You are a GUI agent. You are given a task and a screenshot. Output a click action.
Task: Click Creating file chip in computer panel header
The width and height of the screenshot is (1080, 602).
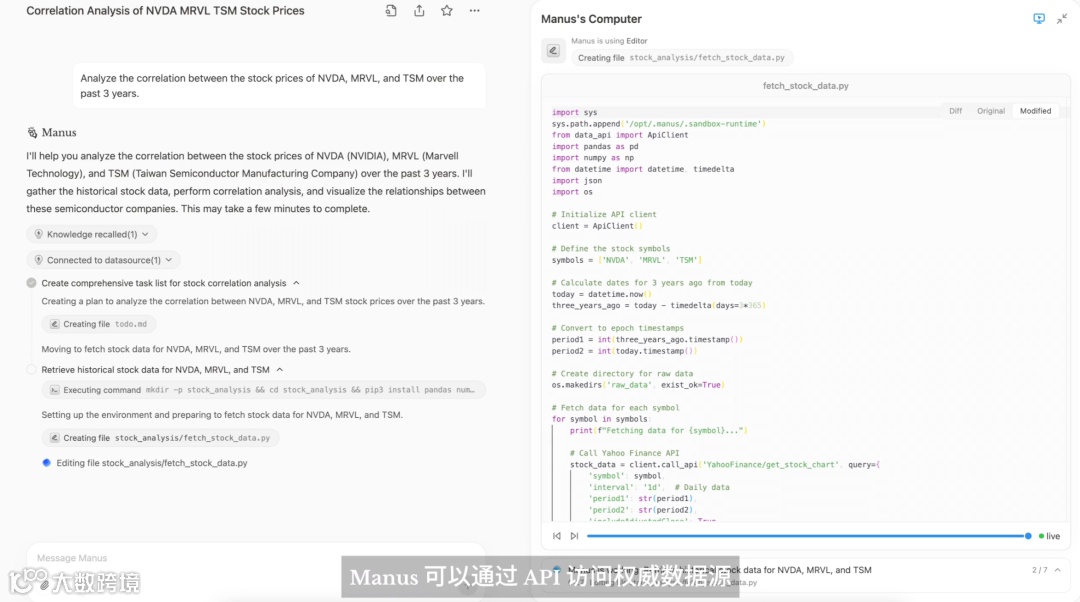tap(682, 58)
